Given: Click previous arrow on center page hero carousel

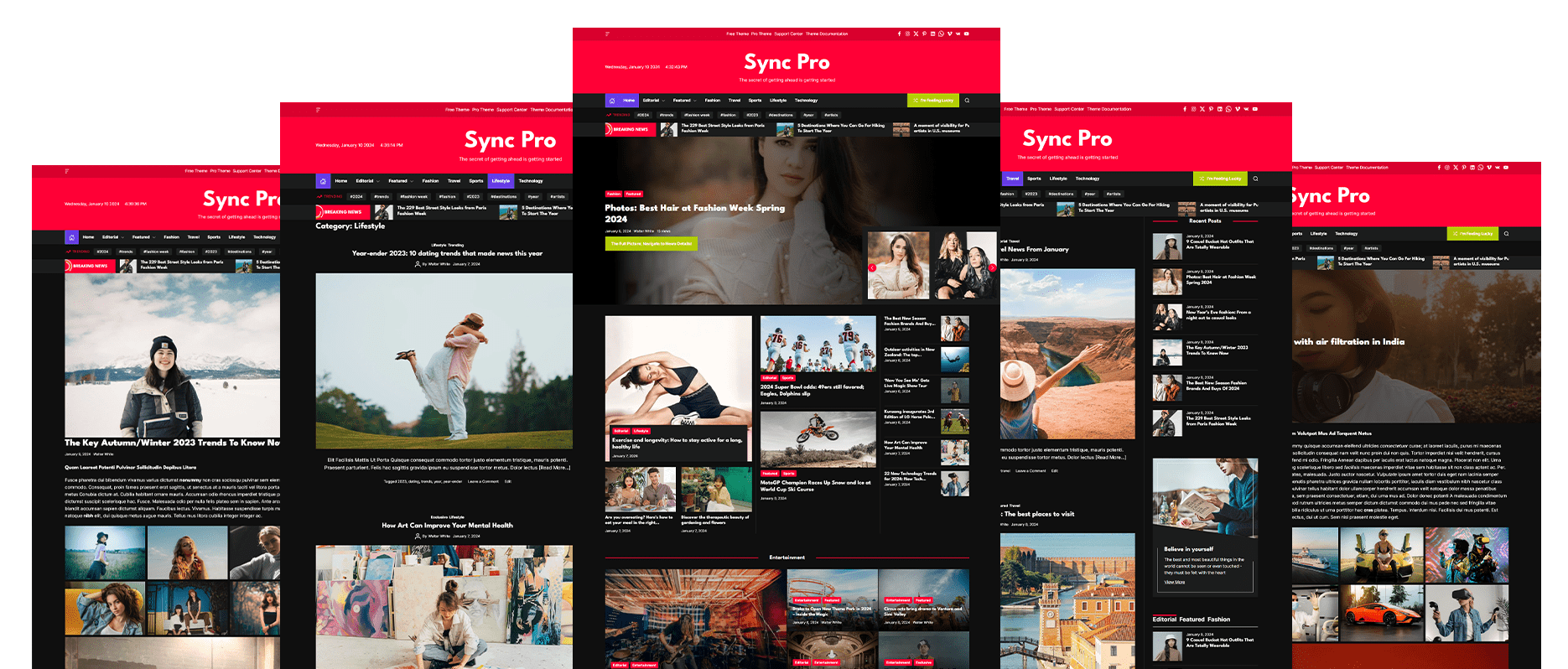Looking at the screenshot, I should 872,267.
